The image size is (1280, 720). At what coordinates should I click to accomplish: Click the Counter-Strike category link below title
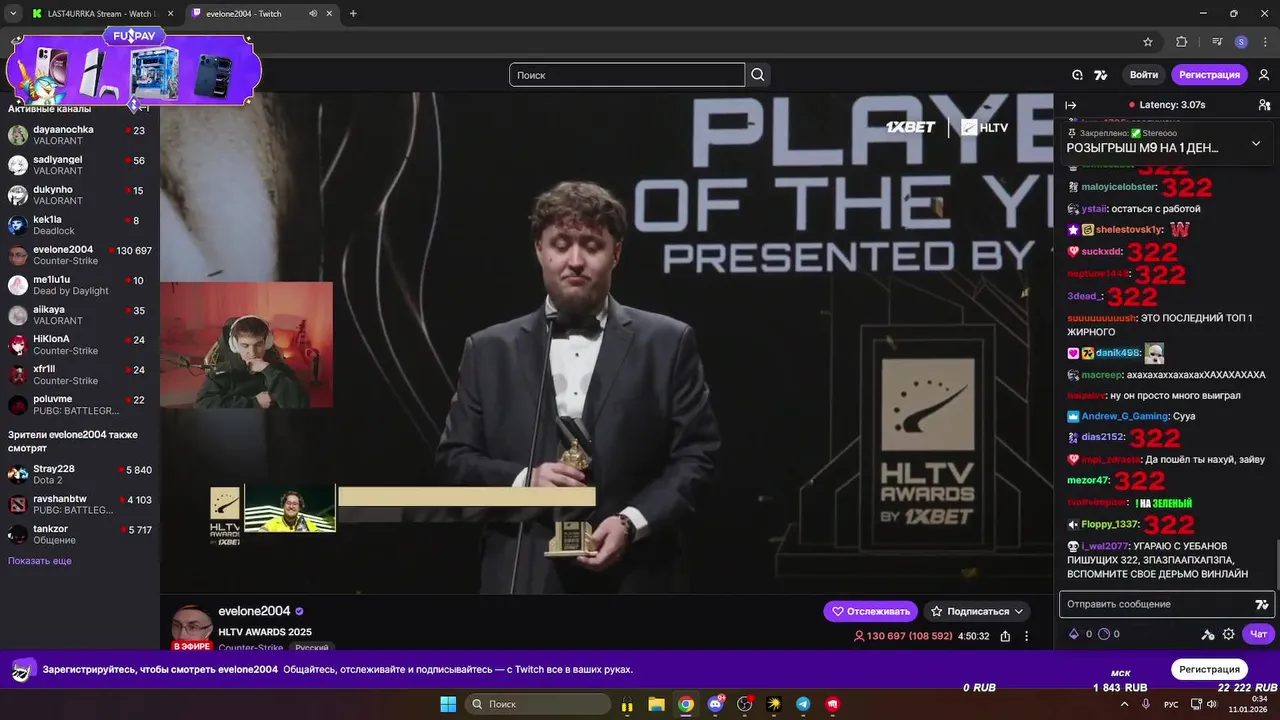pyautogui.click(x=250, y=648)
